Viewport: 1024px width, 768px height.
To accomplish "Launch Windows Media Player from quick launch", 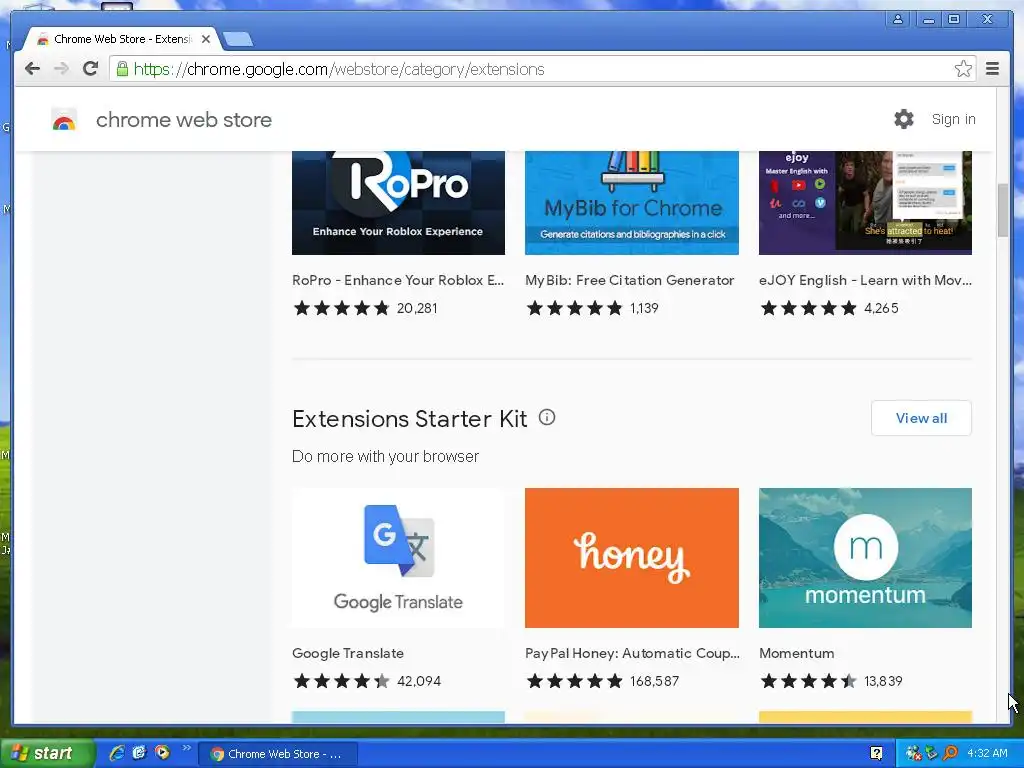I will click(162, 753).
